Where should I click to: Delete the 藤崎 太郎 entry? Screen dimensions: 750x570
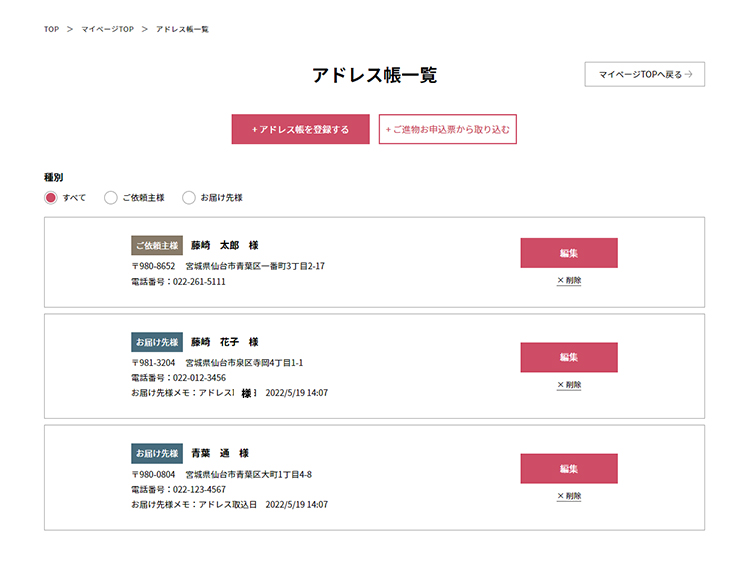(x=568, y=281)
